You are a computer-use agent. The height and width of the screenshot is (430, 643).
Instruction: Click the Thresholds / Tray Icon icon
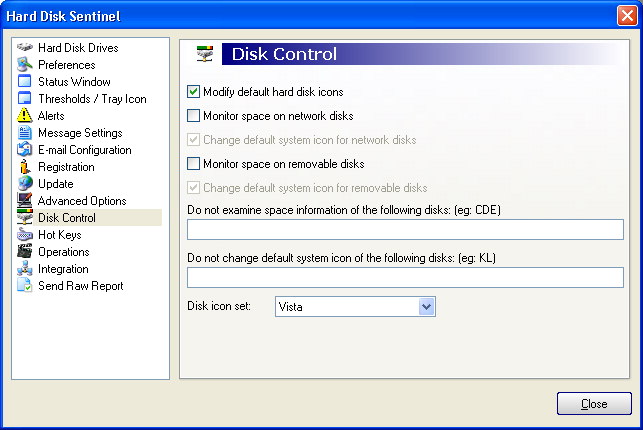[x=25, y=99]
